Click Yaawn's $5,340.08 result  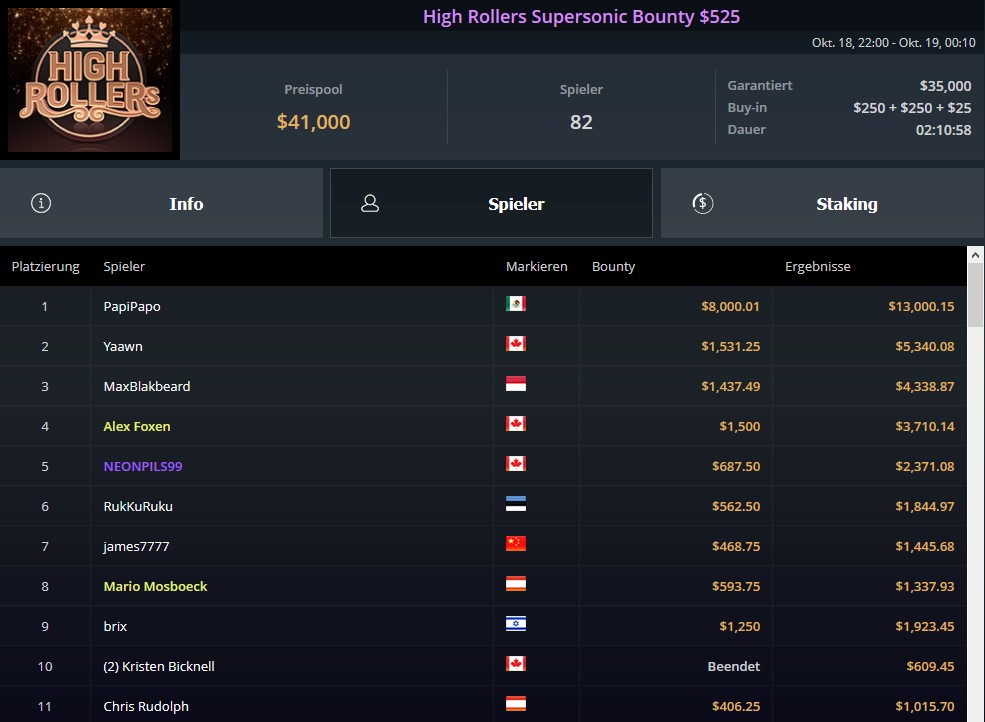pos(925,346)
